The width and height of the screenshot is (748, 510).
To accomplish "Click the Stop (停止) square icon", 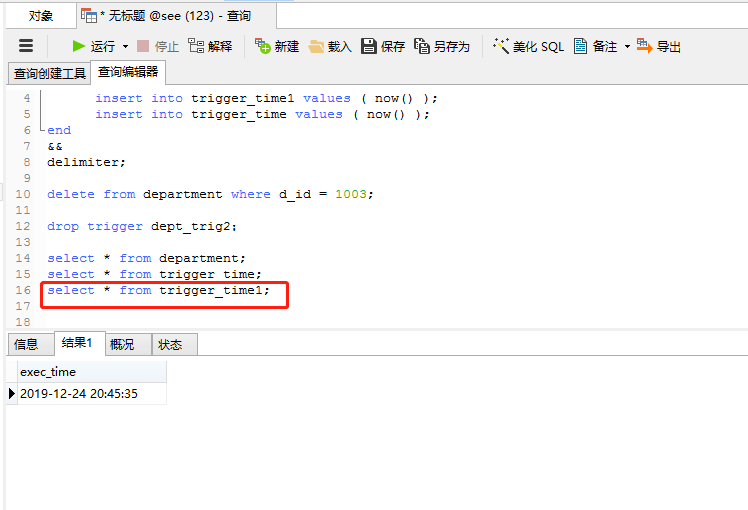I will [143, 46].
